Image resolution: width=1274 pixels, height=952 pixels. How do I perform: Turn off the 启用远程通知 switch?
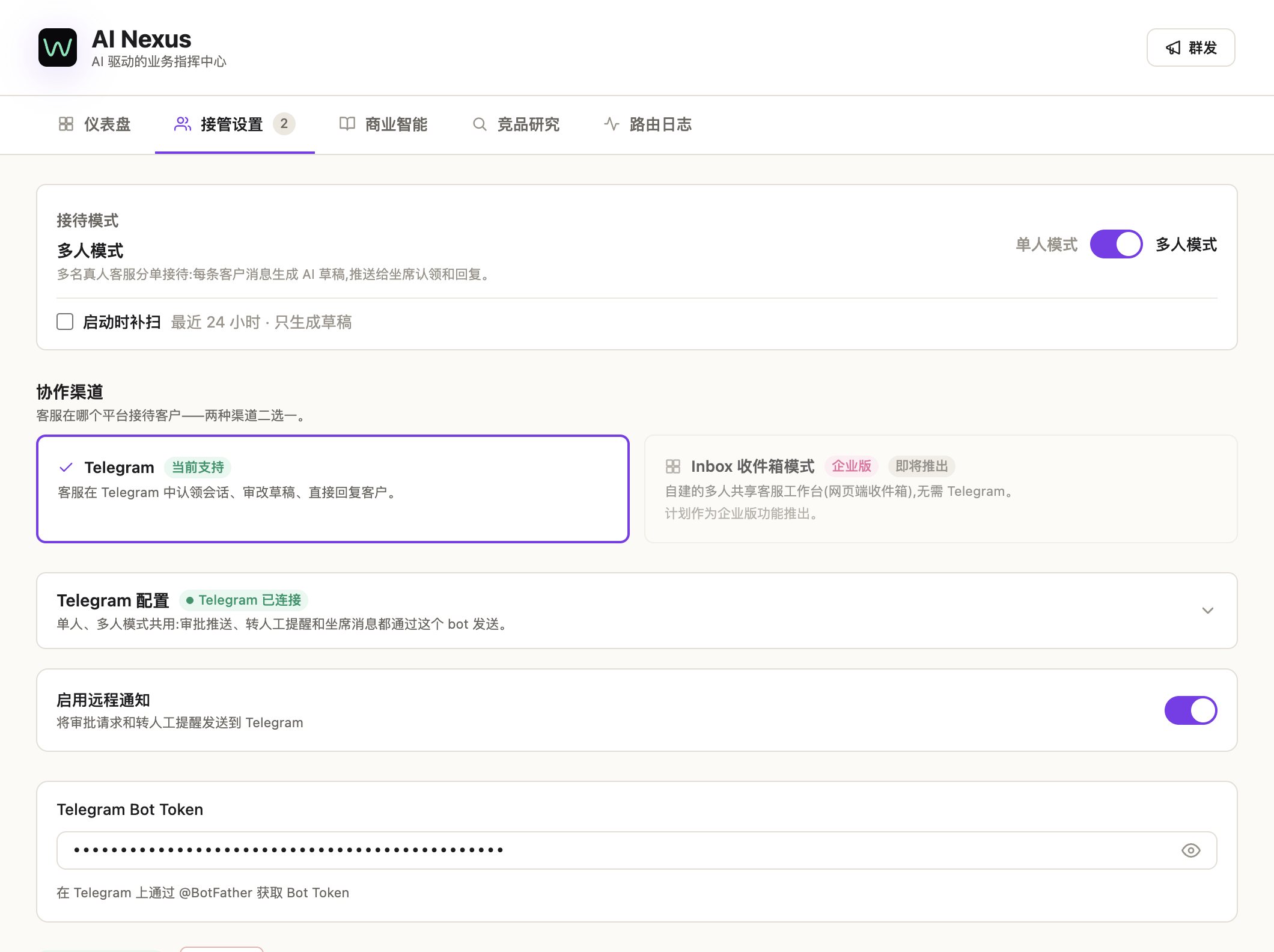tap(1191, 710)
